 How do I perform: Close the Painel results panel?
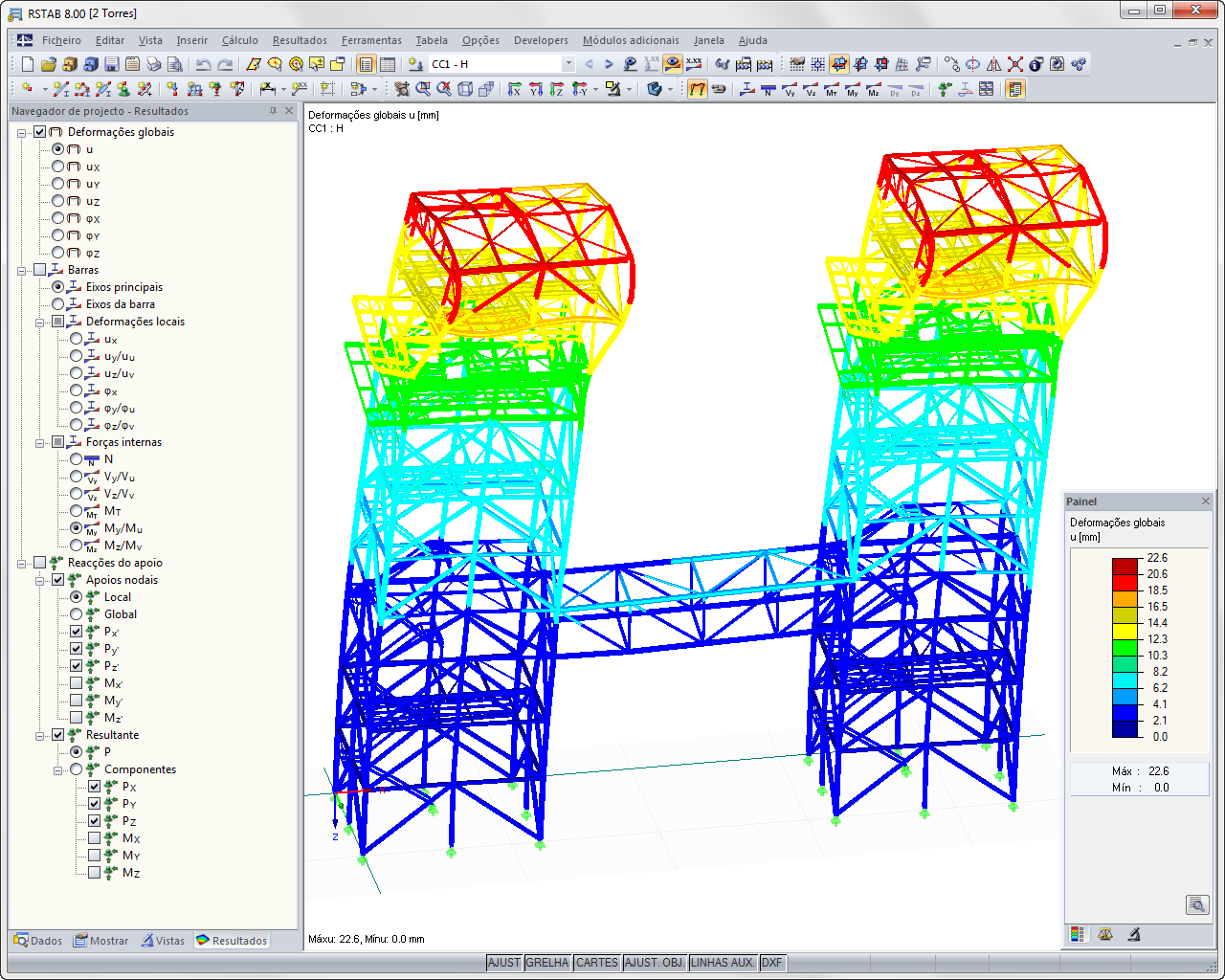1206,501
